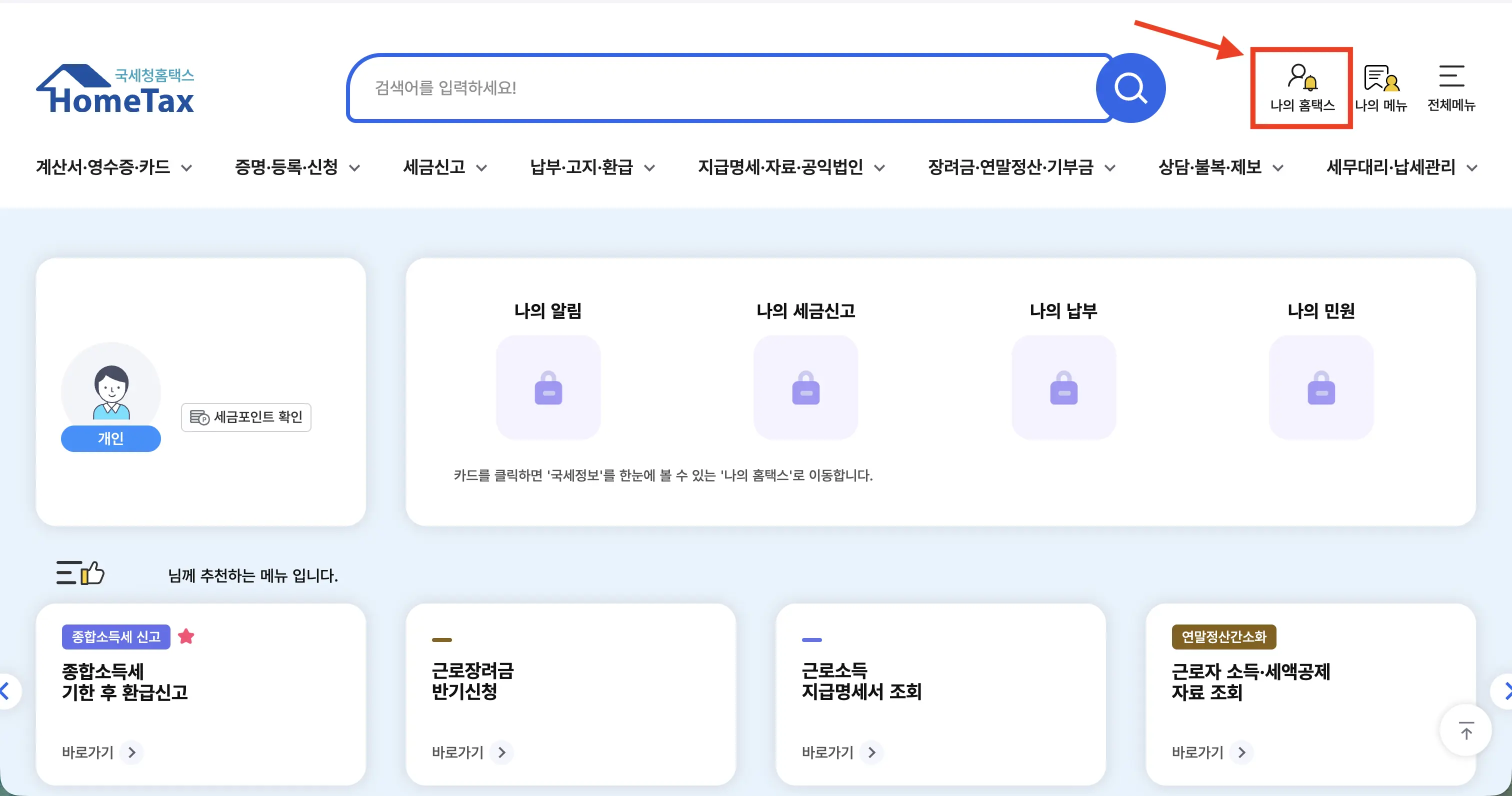
Task: Open 전체메뉴 via the hamburger icon
Action: click(1451, 88)
